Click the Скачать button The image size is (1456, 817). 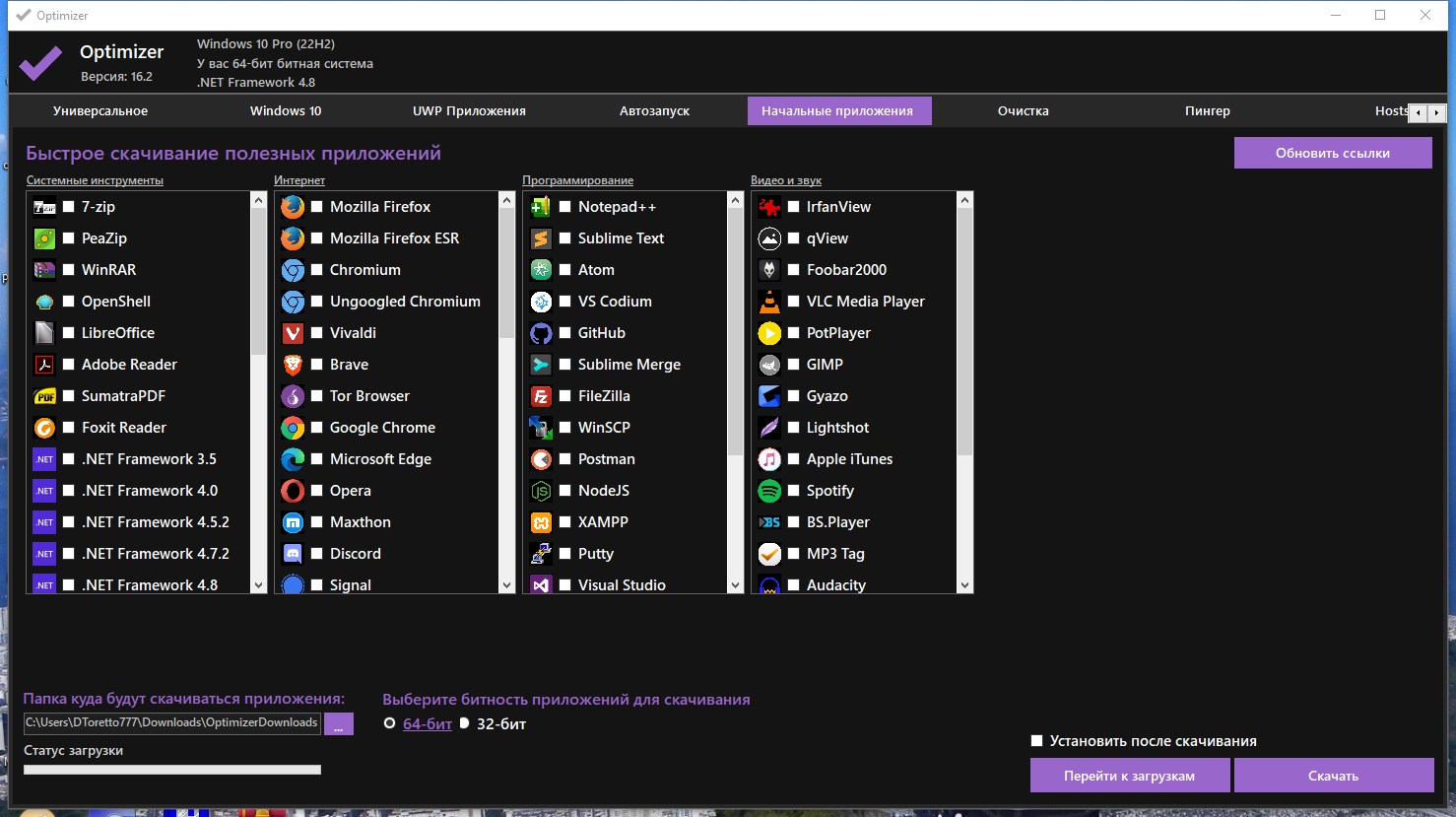point(1334,776)
